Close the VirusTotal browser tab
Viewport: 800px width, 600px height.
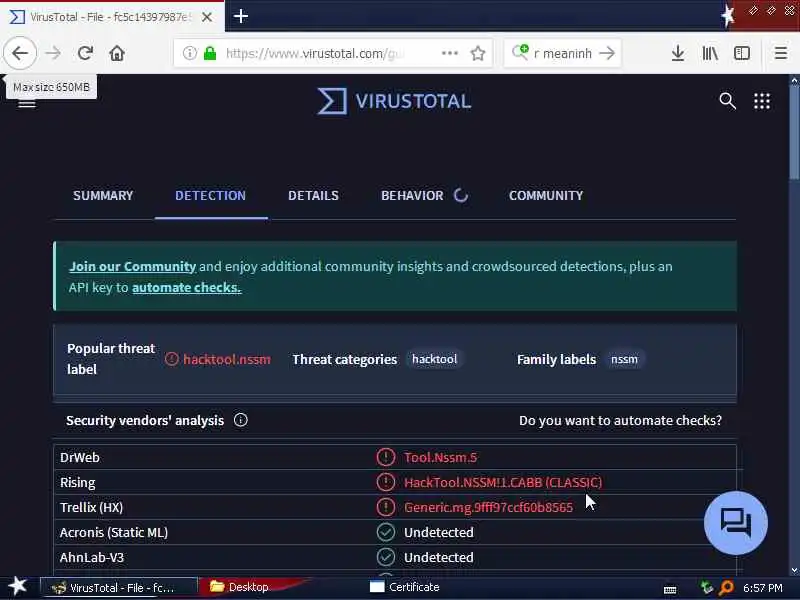pos(207,17)
